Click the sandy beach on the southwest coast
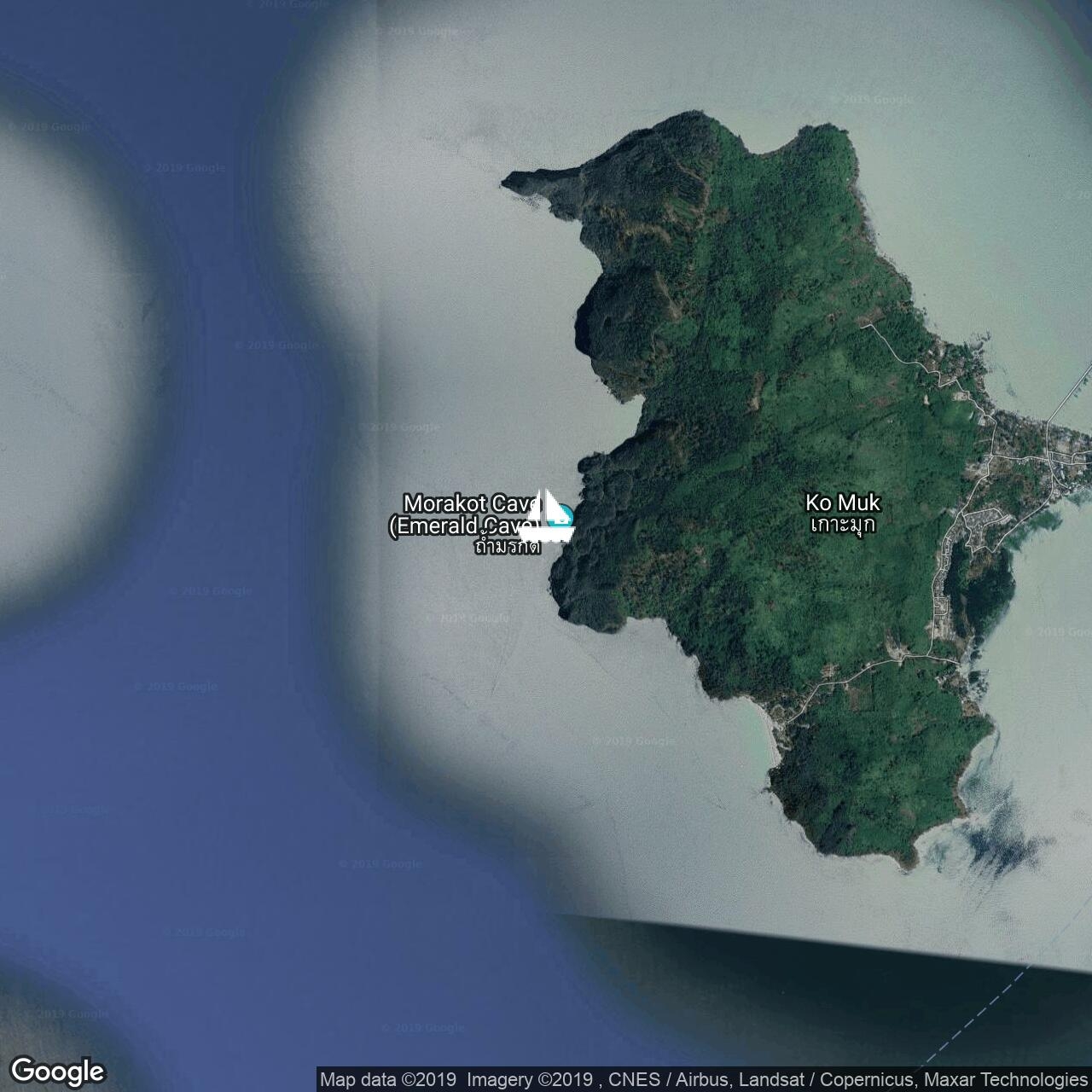 click(770, 734)
